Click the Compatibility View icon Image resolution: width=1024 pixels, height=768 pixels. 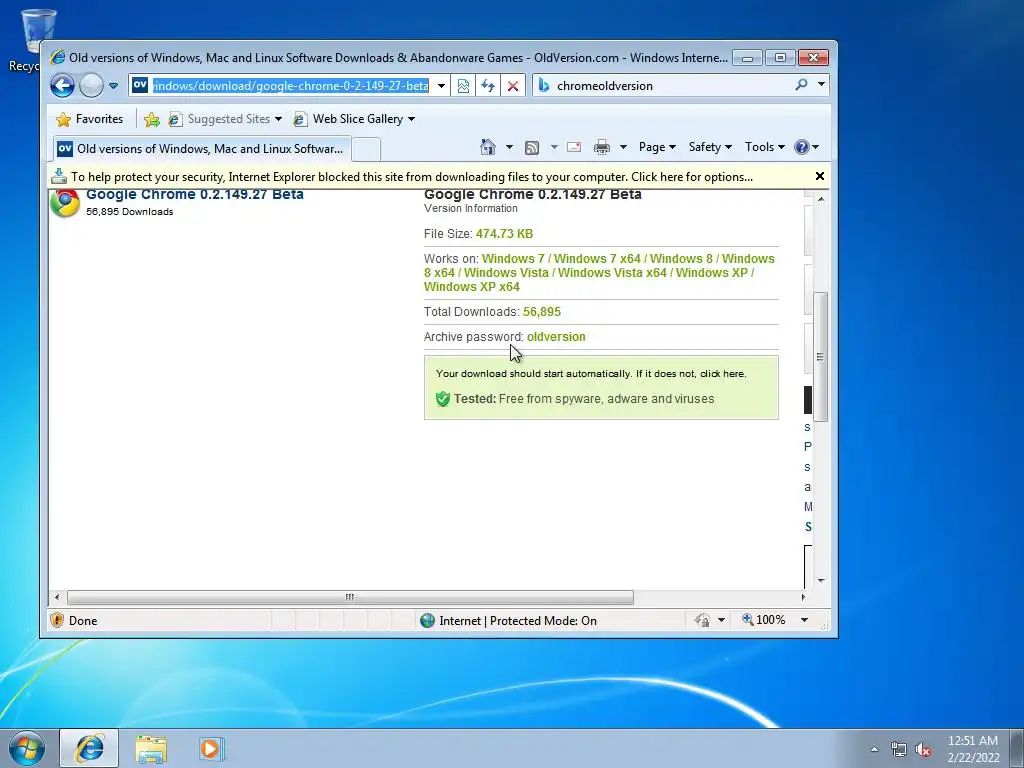463,86
